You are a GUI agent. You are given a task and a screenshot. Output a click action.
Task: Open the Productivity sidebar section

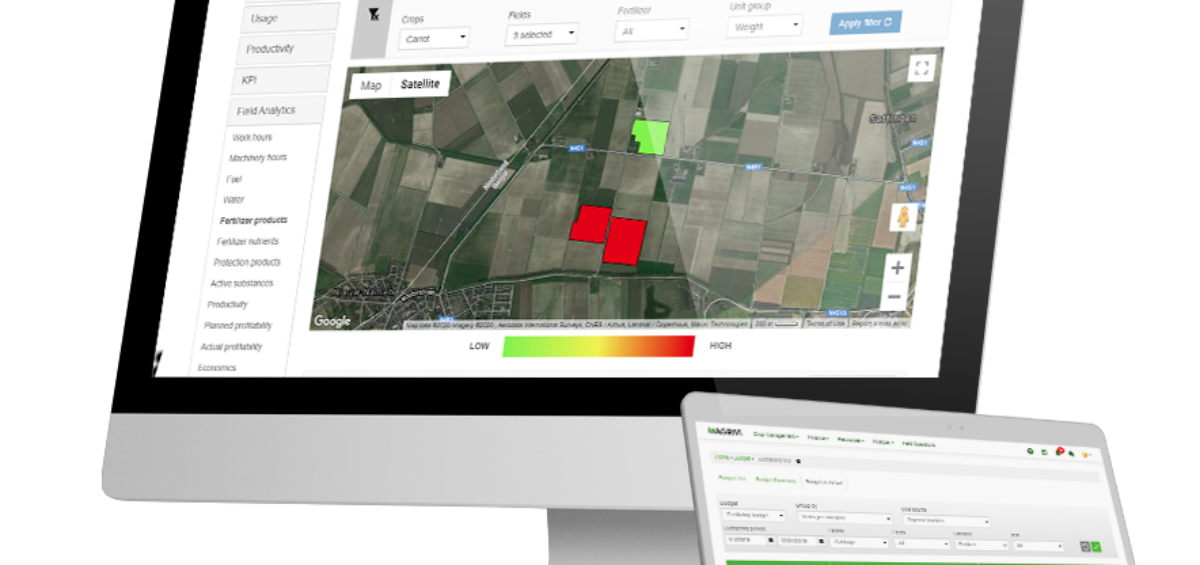[286, 49]
